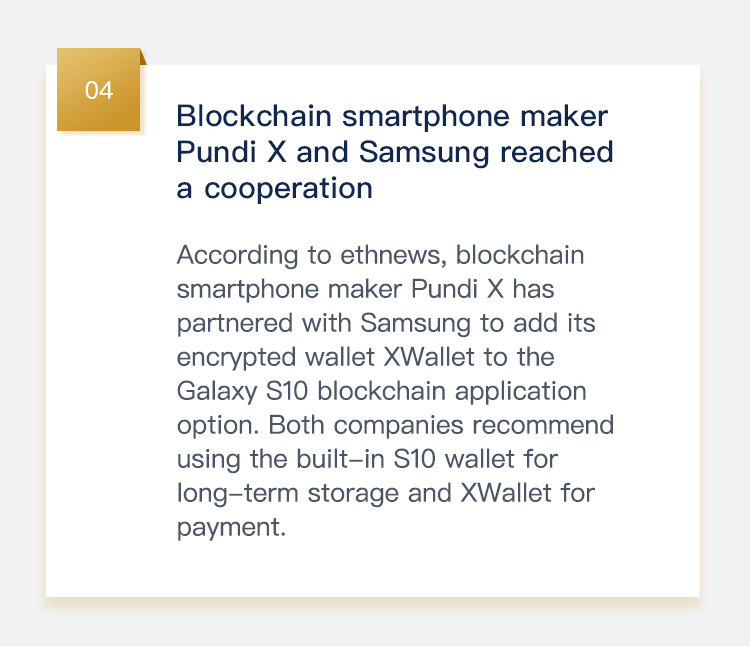Select 'According to' at paragraph start
This screenshot has height=646, width=750.
[x=254, y=255]
